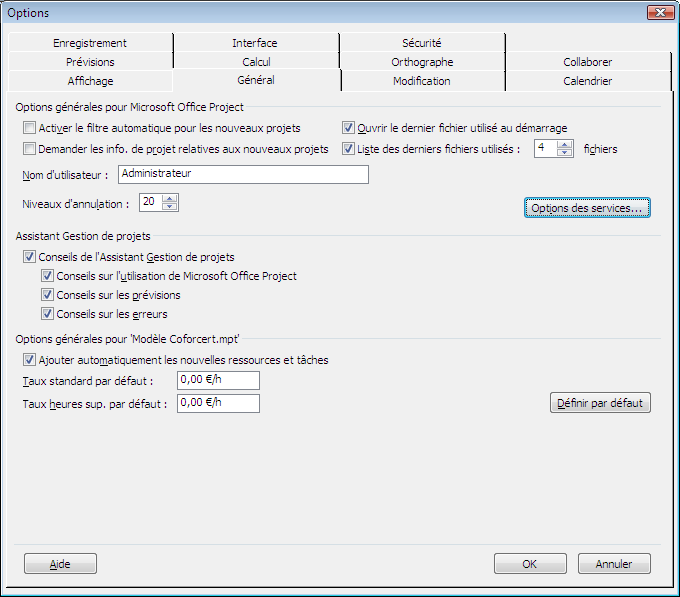Open the Affichage tab
Image resolution: width=680 pixels, height=597 pixels.
(90, 81)
